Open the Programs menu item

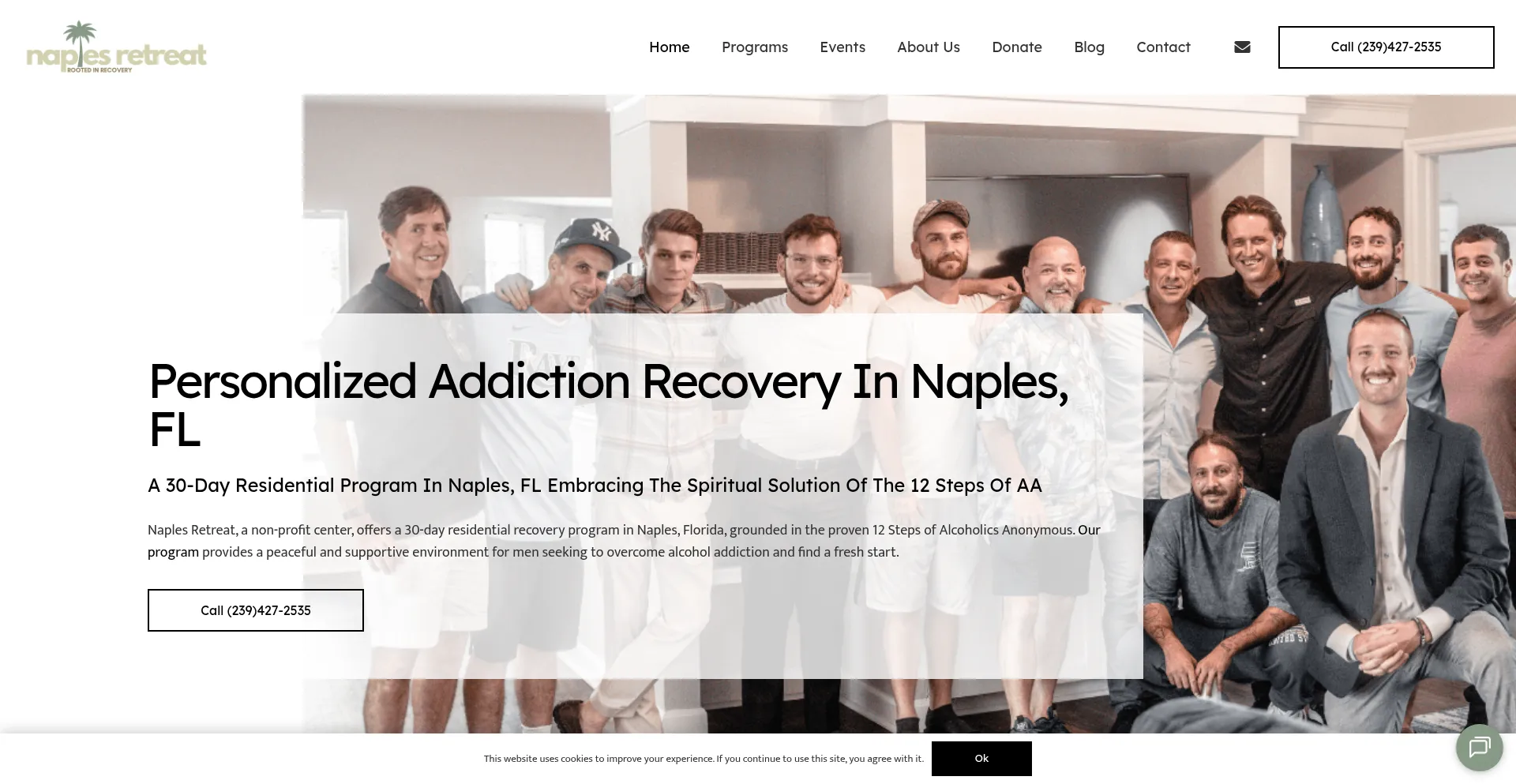pyautogui.click(x=755, y=47)
